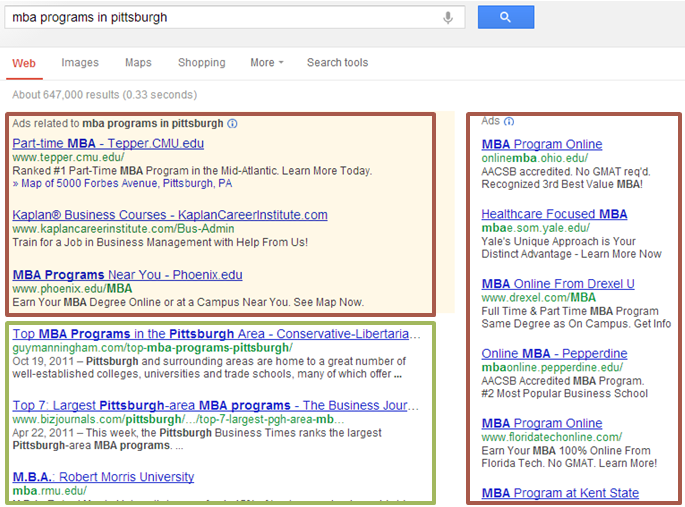Screen dimensions: 685x507
Task: Click 'Earn Your MBA Degree Online' description
Action: (188, 302)
